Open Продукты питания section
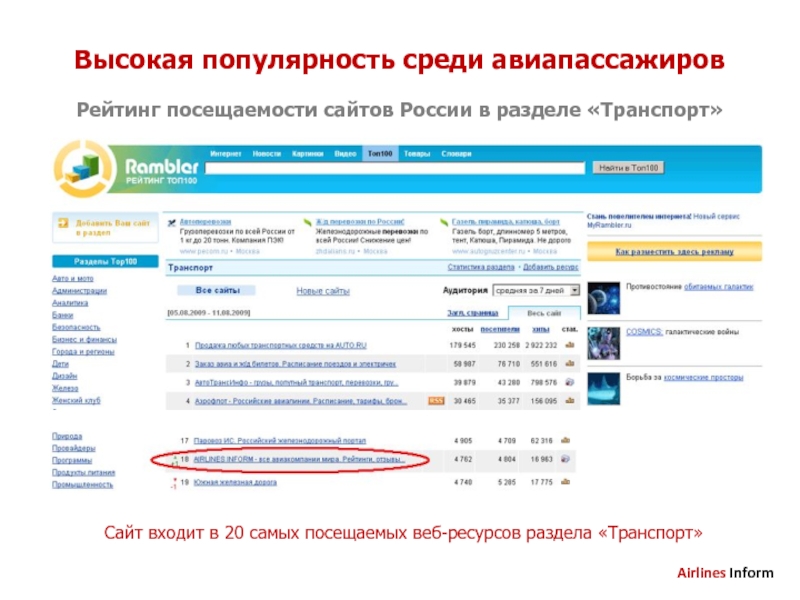This screenshot has height=600, width=800. point(84,473)
